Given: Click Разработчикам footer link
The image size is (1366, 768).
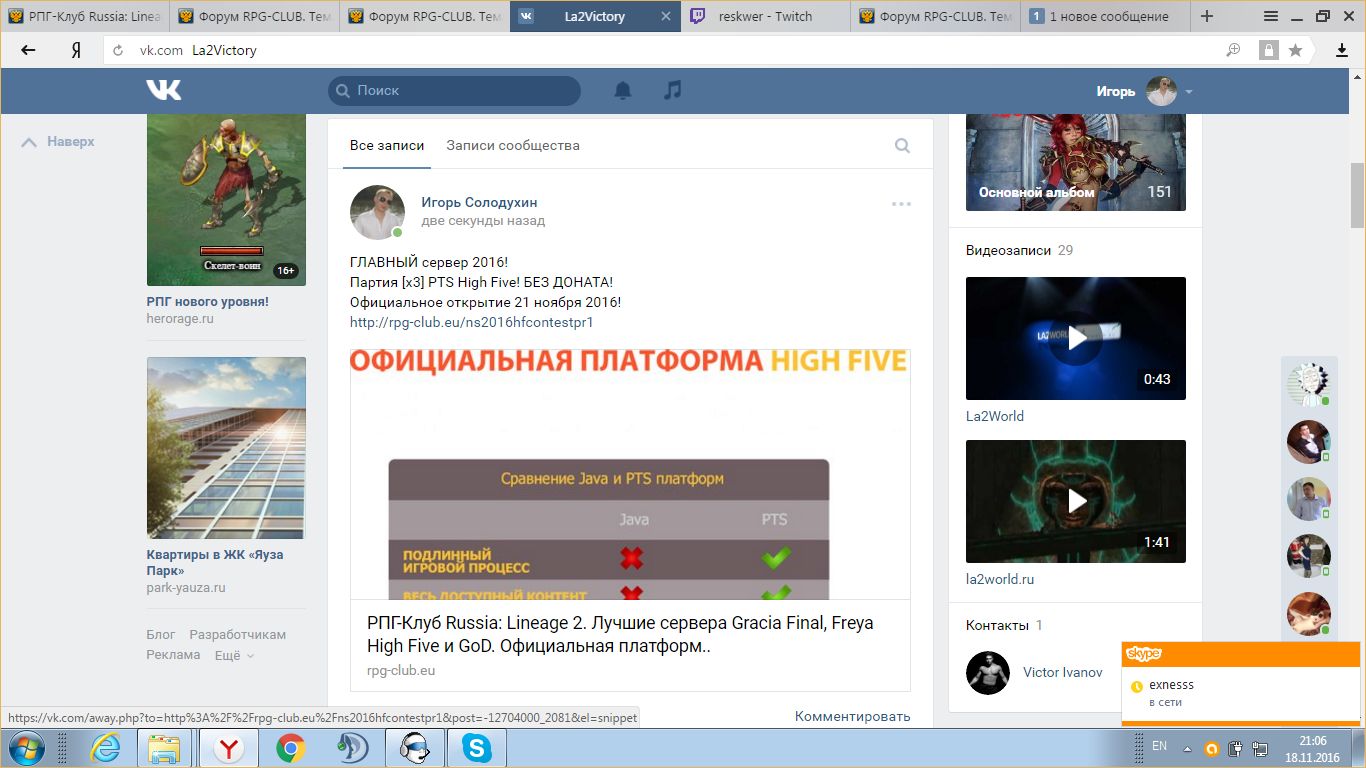Looking at the screenshot, I should tap(238, 634).
